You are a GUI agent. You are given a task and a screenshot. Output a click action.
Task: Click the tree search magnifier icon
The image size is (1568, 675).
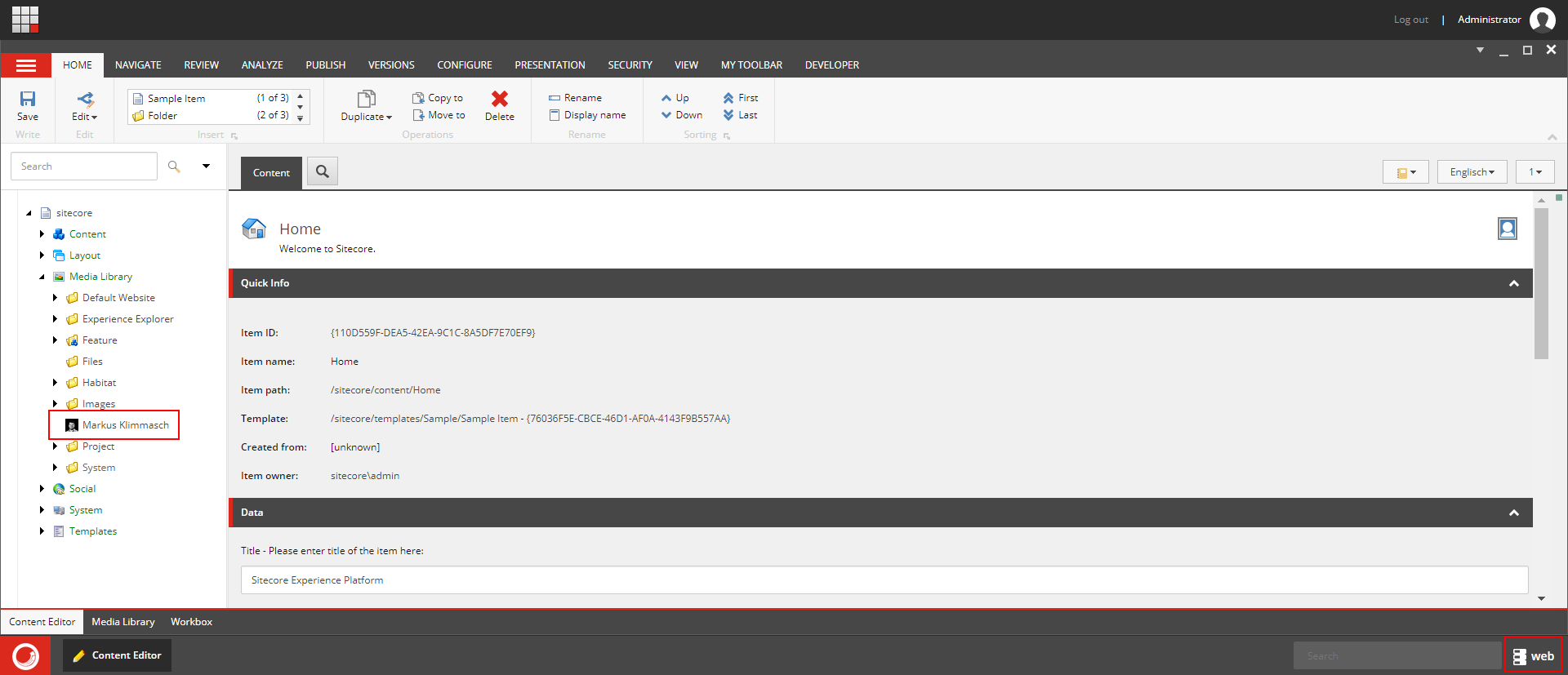coord(174,167)
